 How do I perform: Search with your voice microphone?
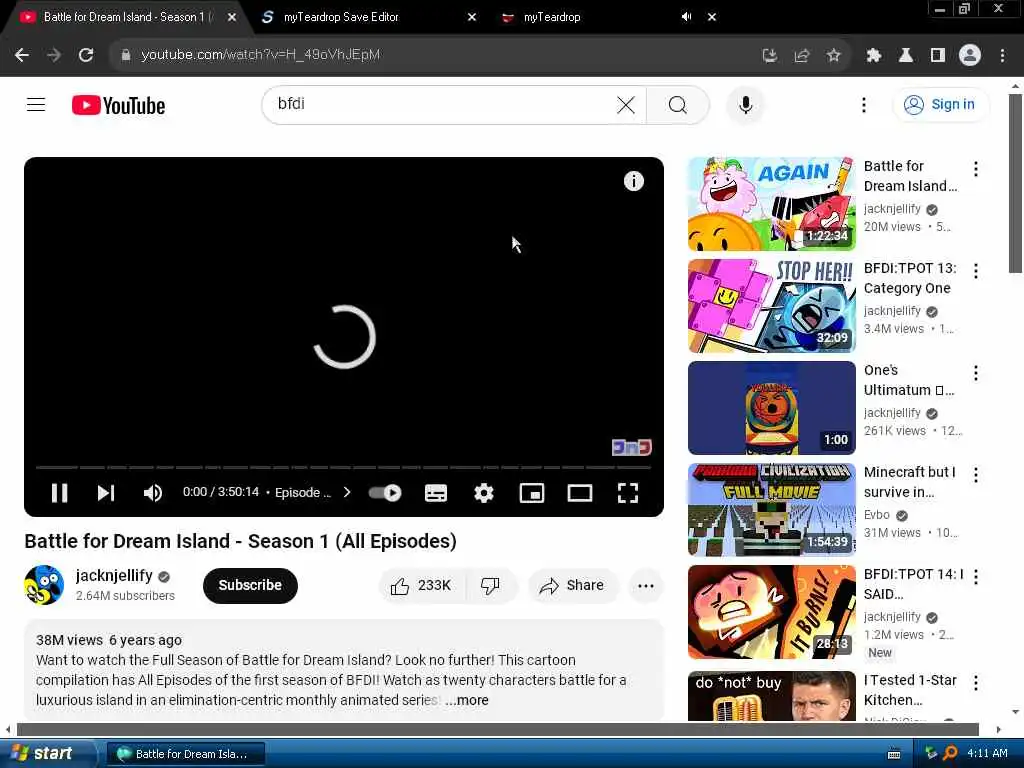pos(745,104)
